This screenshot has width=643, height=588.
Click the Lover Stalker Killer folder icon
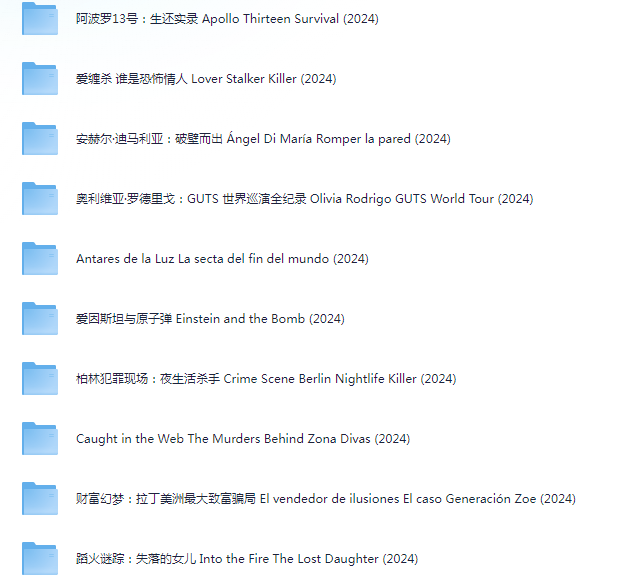(x=40, y=78)
